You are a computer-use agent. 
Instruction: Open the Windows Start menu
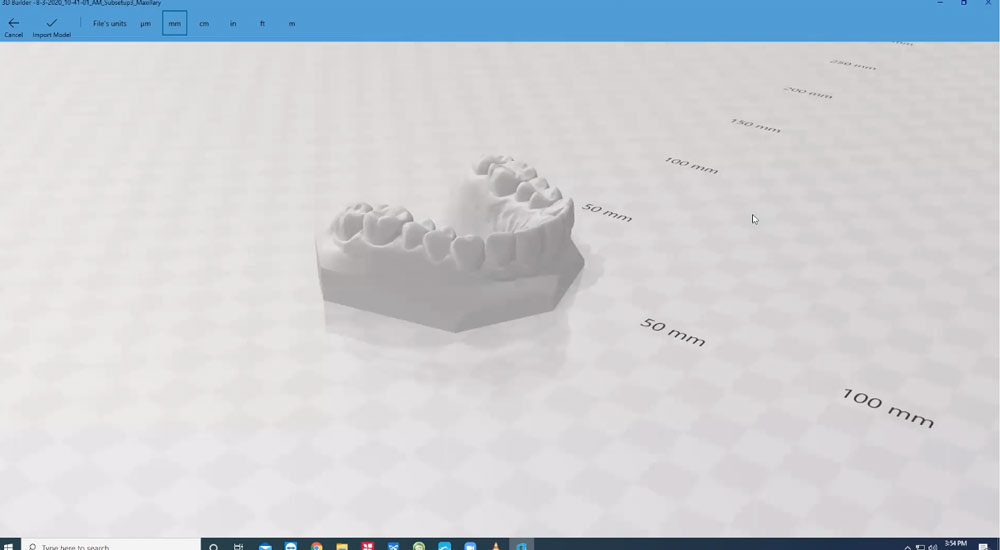9,546
